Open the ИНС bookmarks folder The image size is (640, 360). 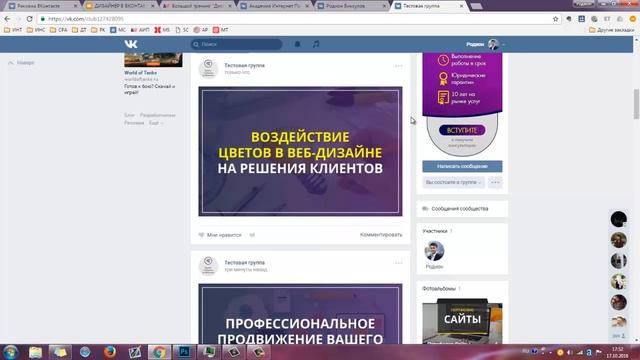coord(36,30)
